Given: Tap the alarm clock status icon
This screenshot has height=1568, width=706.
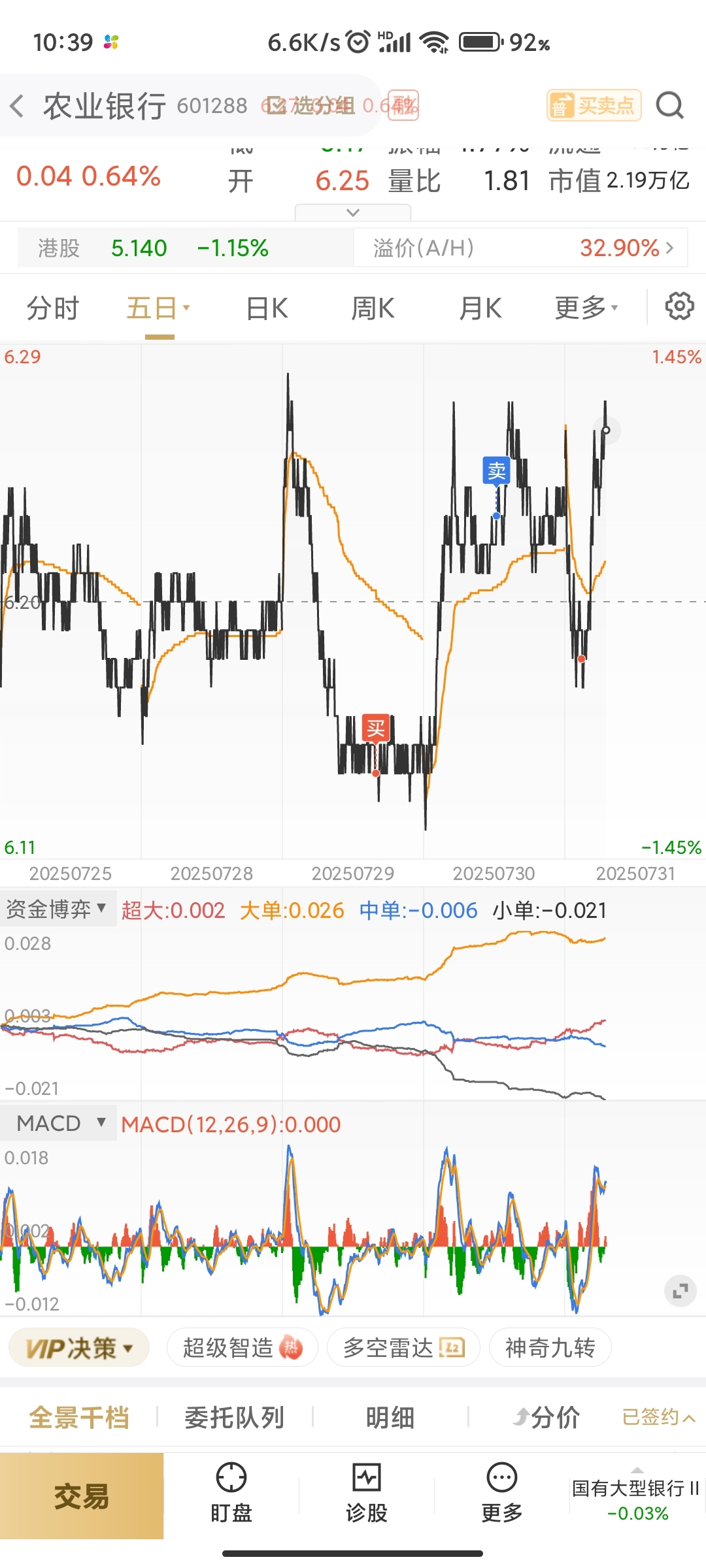Looking at the screenshot, I should (x=358, y=42).
